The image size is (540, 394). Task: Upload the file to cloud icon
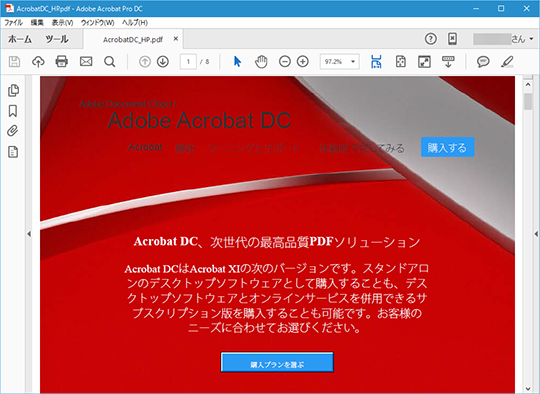click(38, 62)
